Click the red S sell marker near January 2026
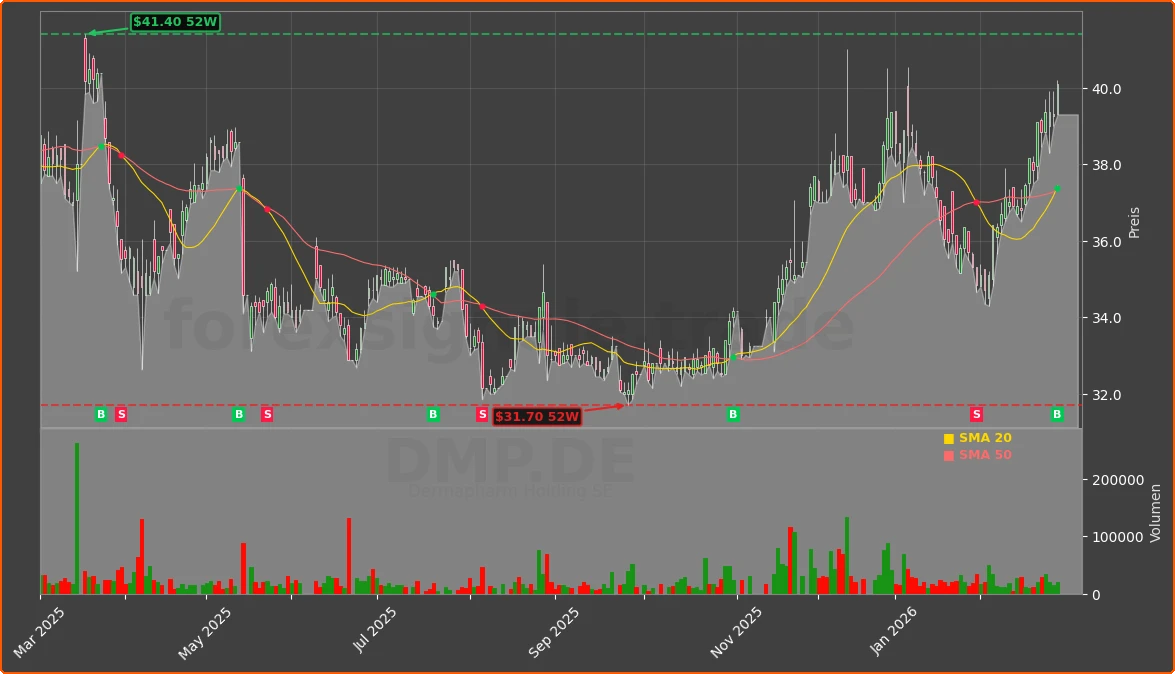Screen dimensions: 1175x674 click(x=975, y=414)
